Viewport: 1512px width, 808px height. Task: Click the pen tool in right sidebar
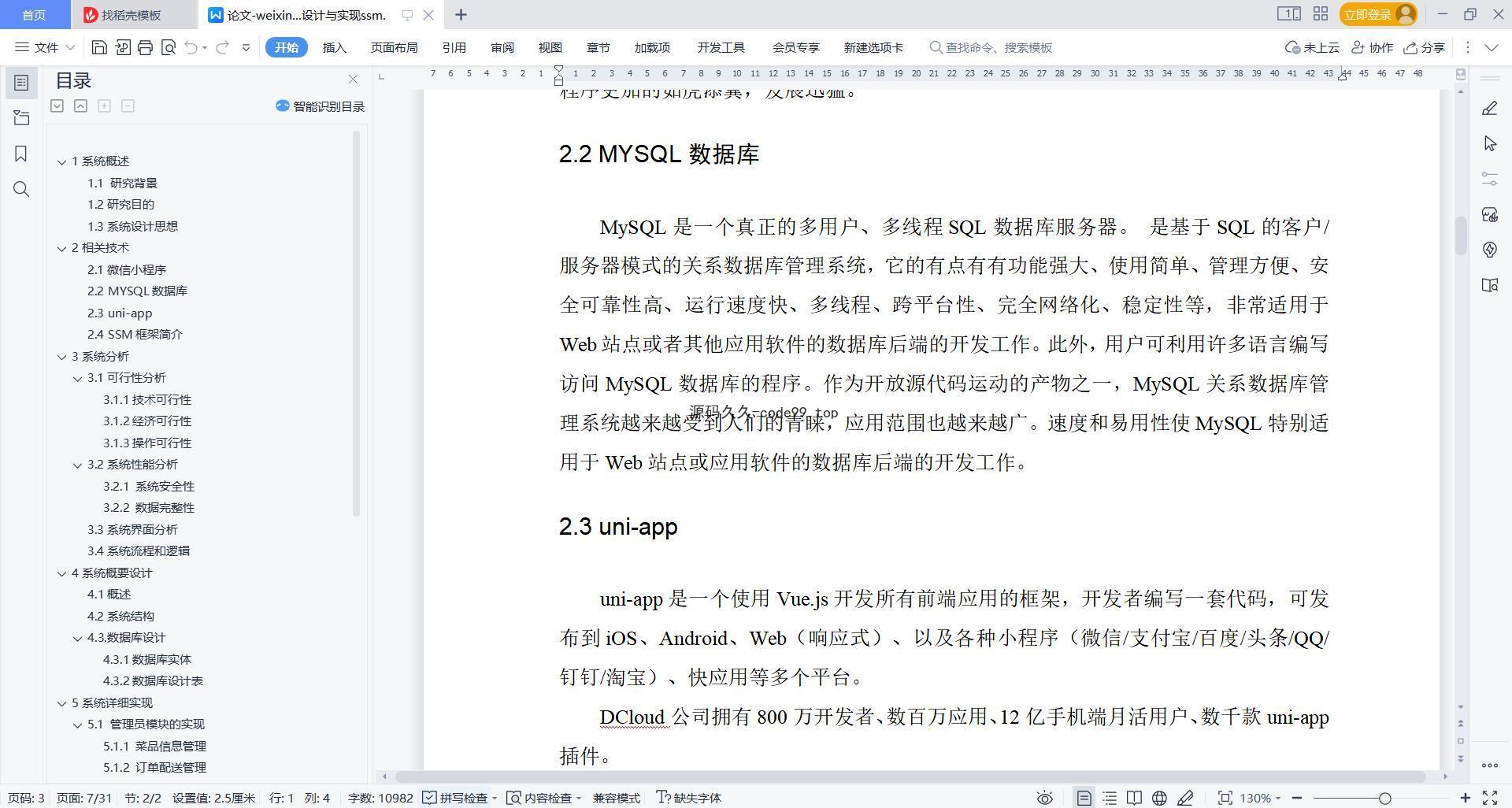[x=1489, y=109]
